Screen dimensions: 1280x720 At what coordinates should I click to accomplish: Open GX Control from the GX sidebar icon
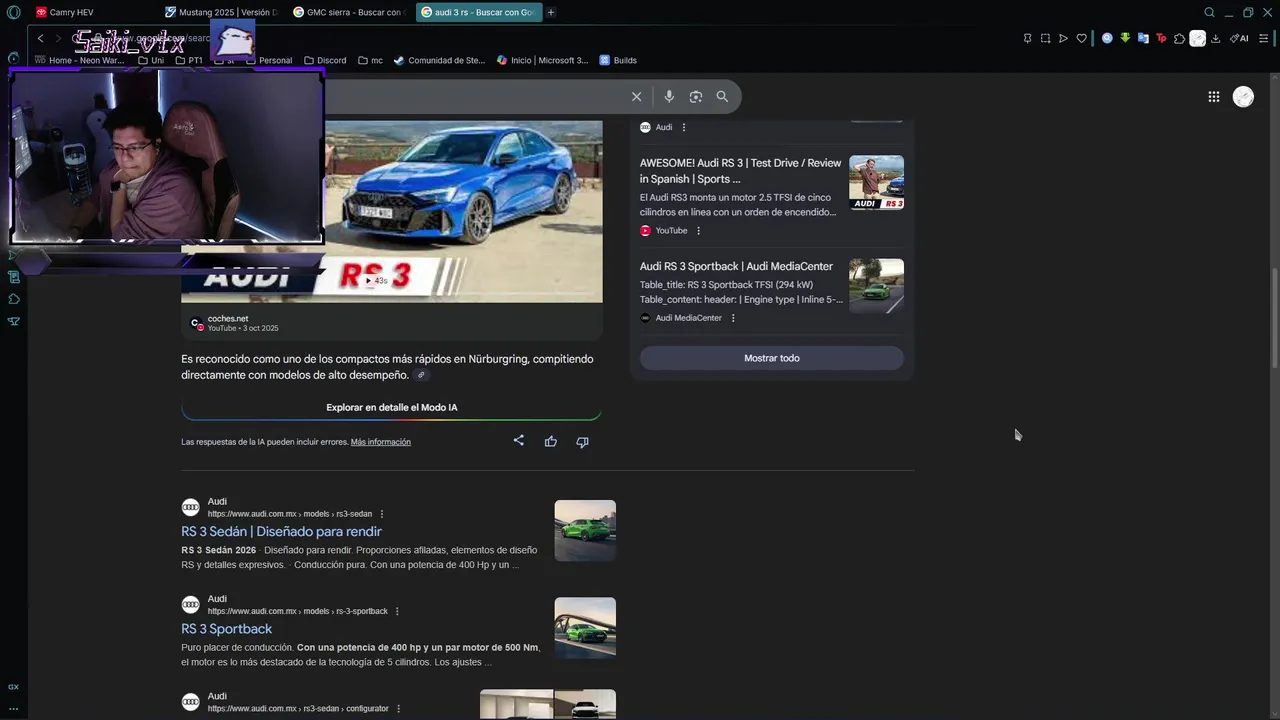pos(13,686)
